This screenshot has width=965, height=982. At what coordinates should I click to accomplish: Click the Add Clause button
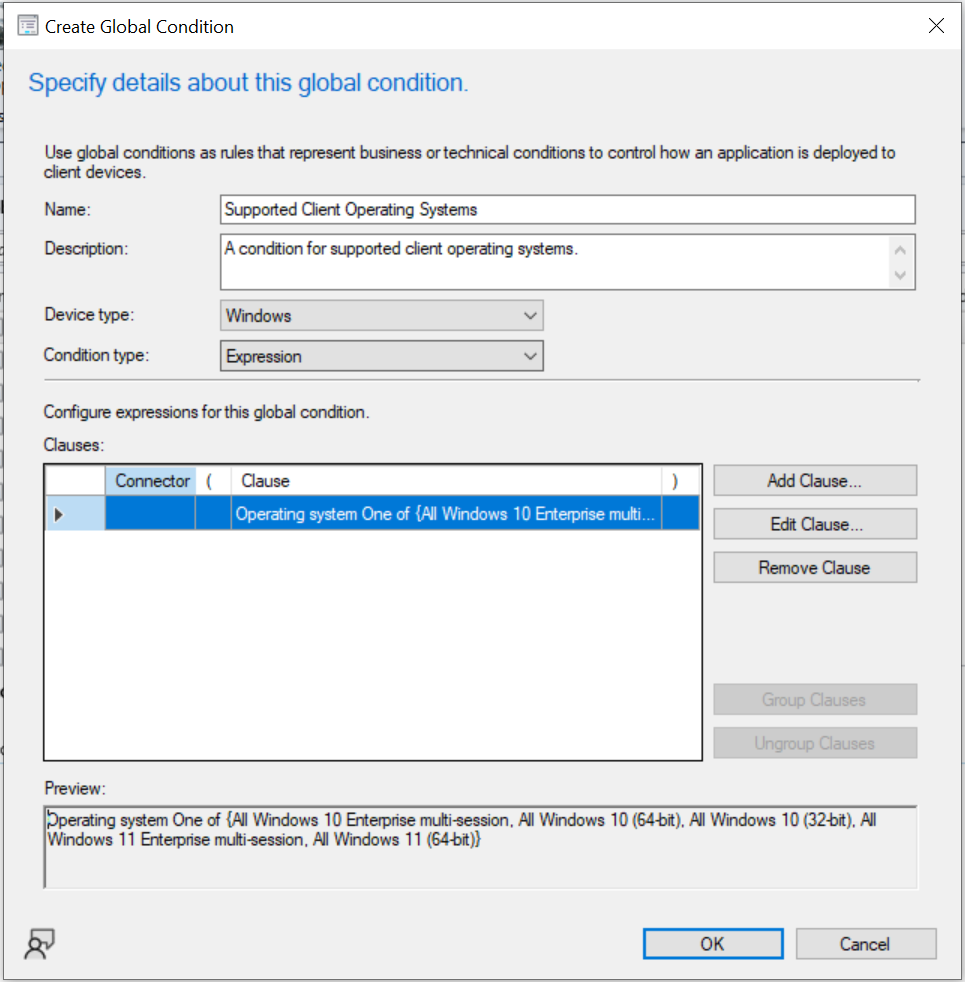(x=815, y=481)
